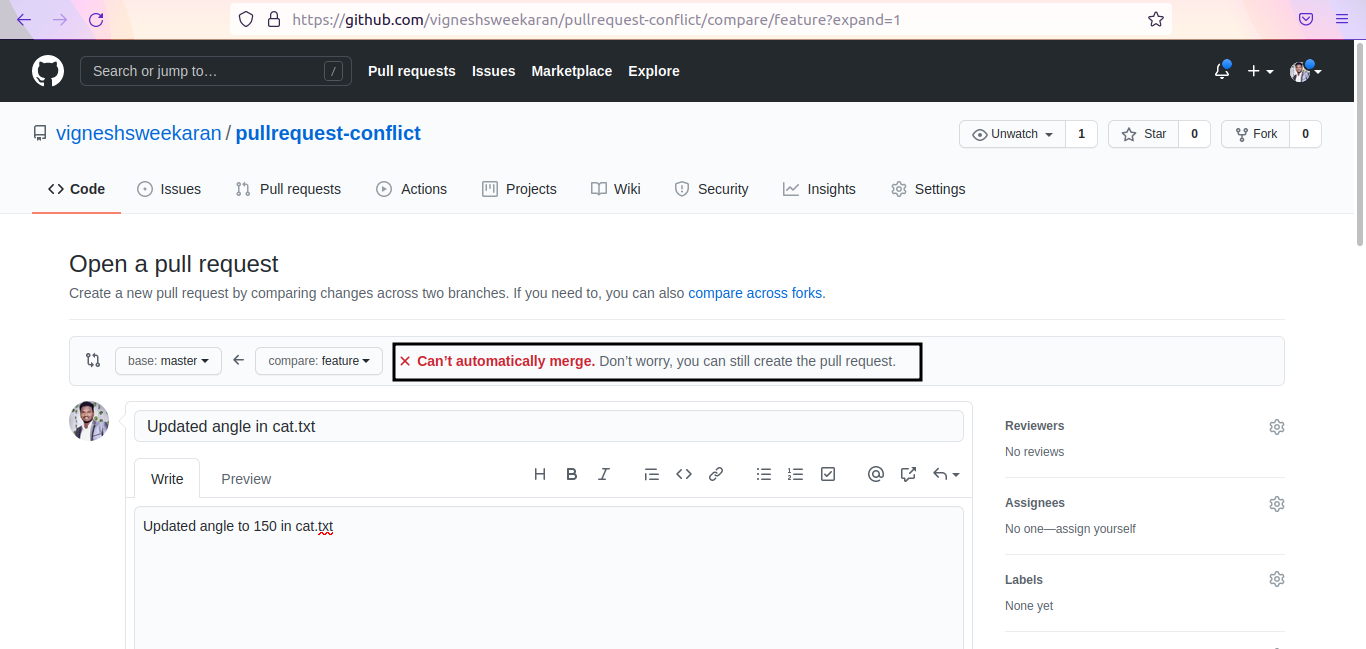Expand the compare: feature branch dropdown
Viewport: 1366px width, 649px height.
(319, 361)
